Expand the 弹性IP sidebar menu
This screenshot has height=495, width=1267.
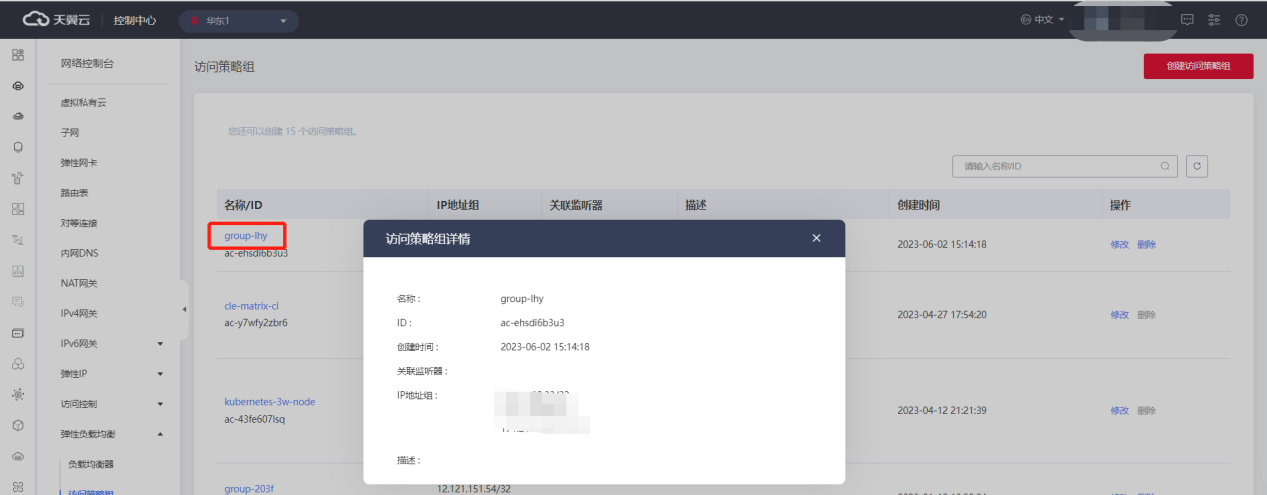click(x=160, y=374)
